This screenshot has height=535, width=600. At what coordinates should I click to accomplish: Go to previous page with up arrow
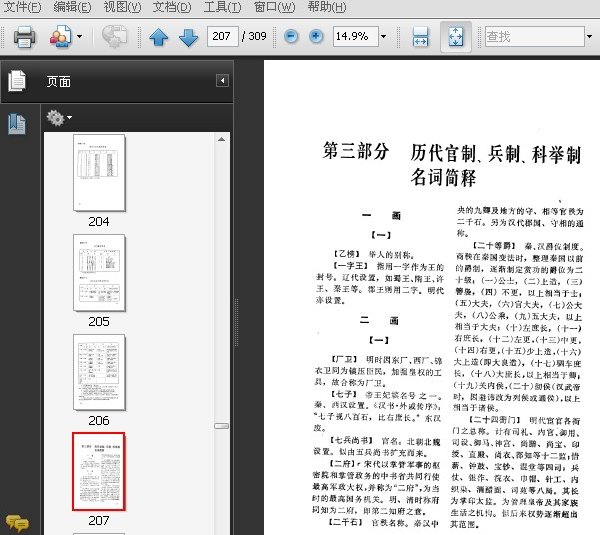pos(158,38)
